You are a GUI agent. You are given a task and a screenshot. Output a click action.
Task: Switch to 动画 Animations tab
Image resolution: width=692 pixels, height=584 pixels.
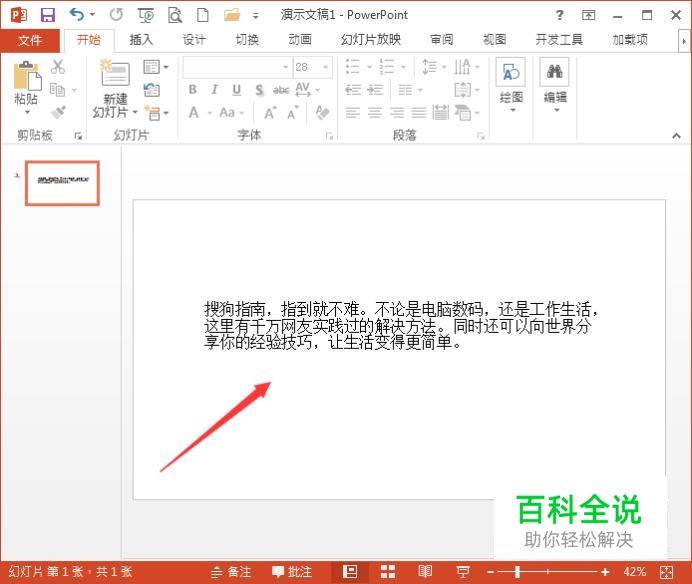(x=300, y=40)
